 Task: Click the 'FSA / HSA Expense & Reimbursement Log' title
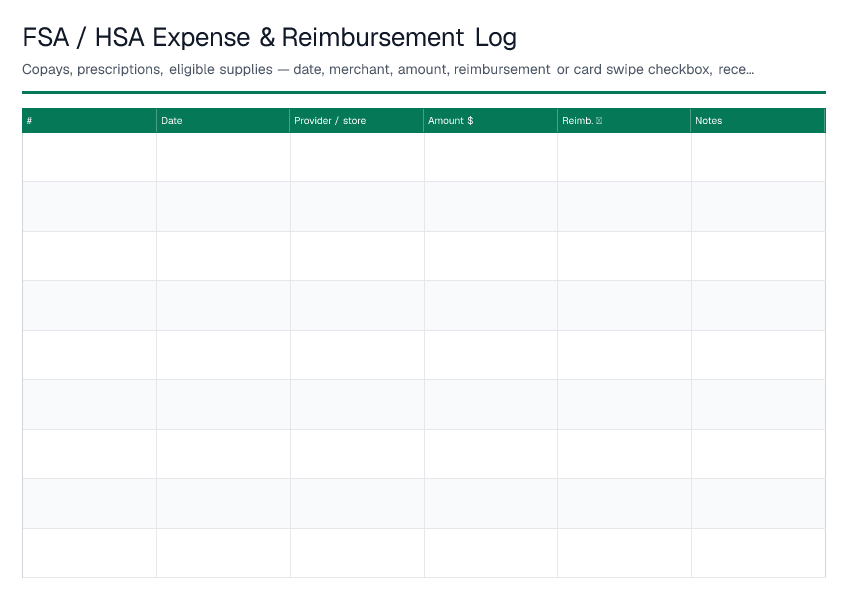point(269,38)
